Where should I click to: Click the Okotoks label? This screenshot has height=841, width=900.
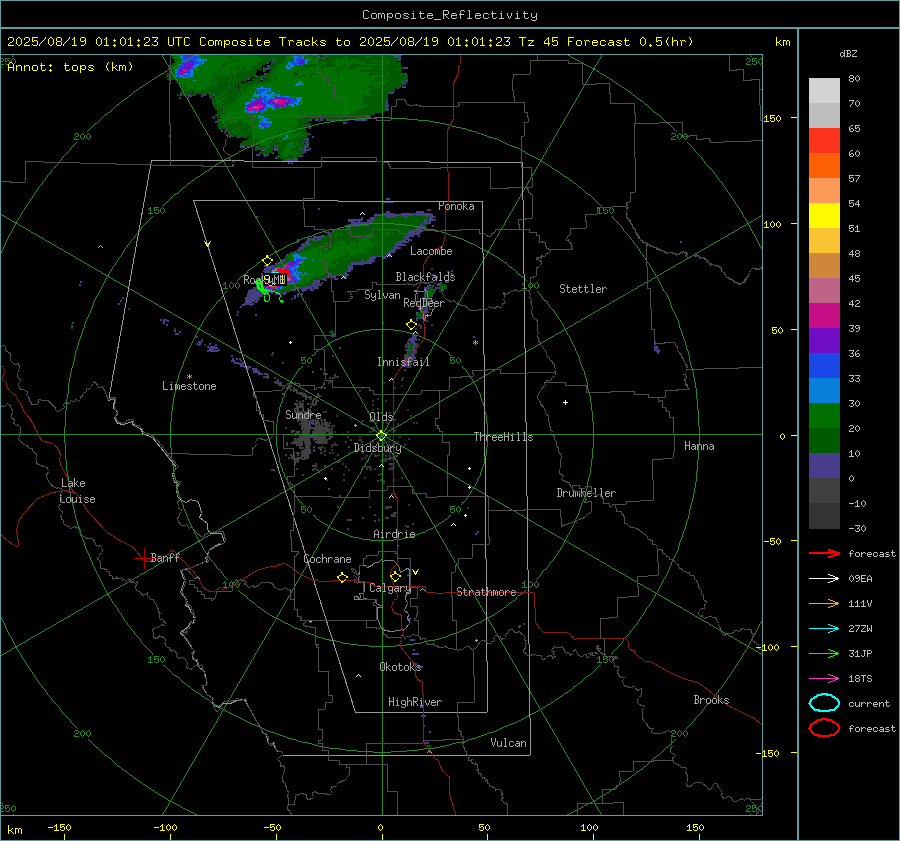click(x=400, y=667)
